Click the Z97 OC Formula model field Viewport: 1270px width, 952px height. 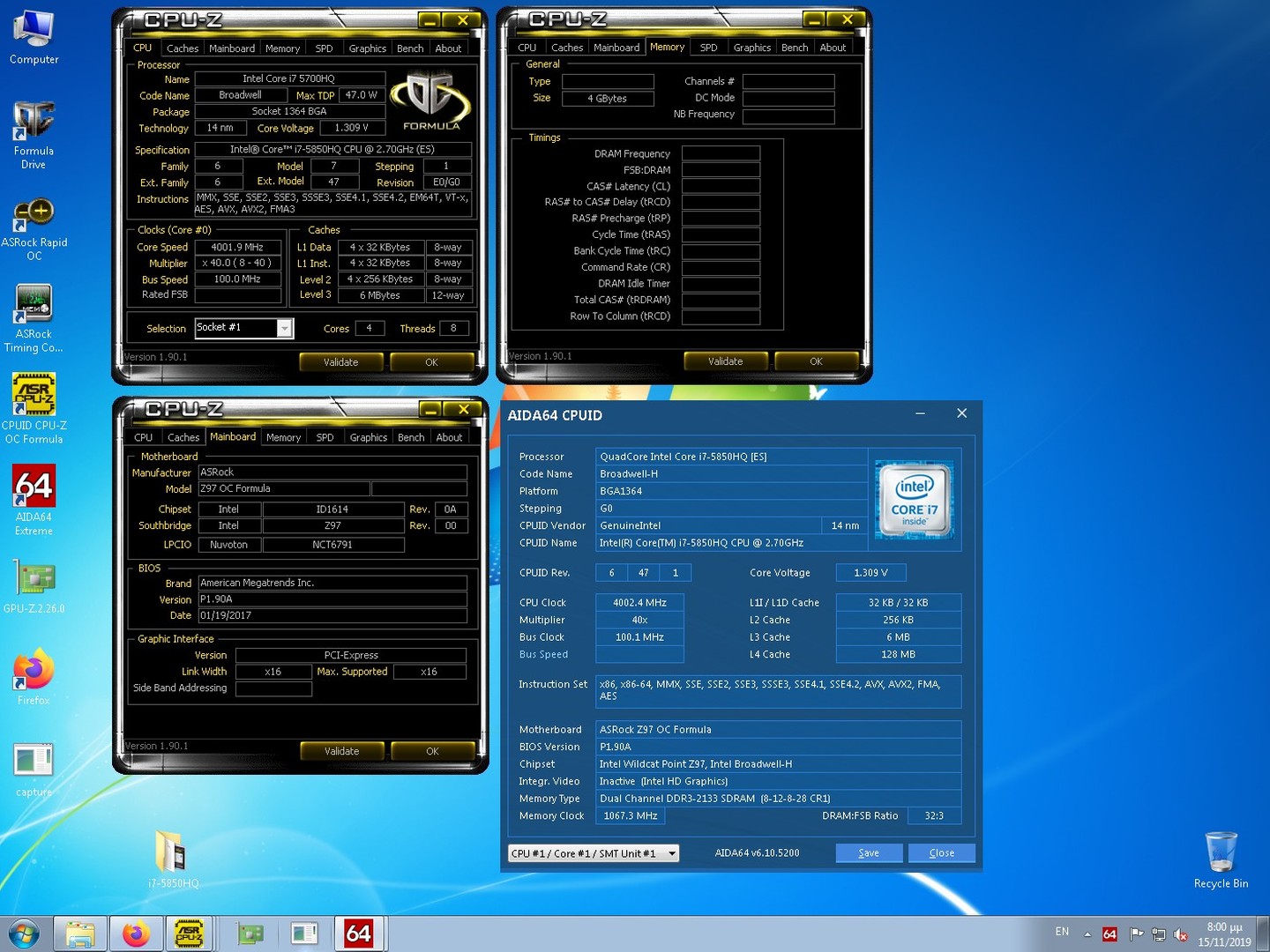(x=284, y=488)
